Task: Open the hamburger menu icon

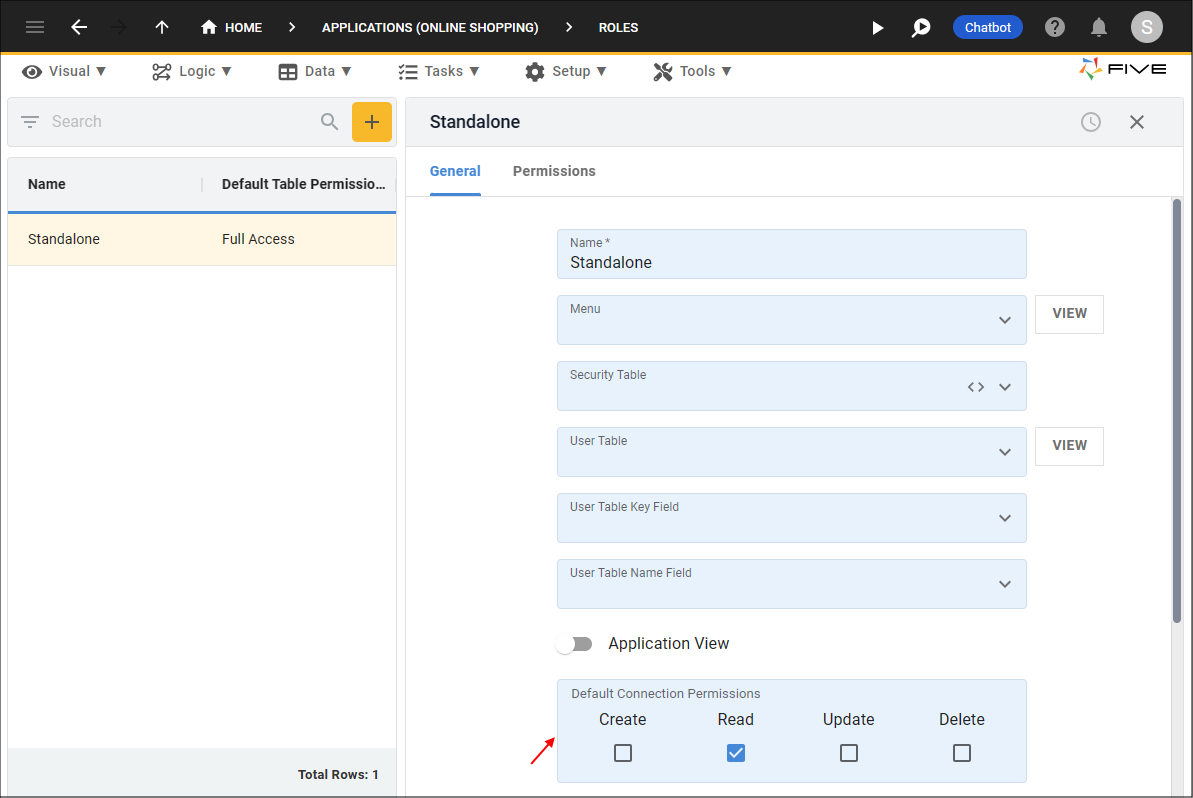Action: click(35, 27)
